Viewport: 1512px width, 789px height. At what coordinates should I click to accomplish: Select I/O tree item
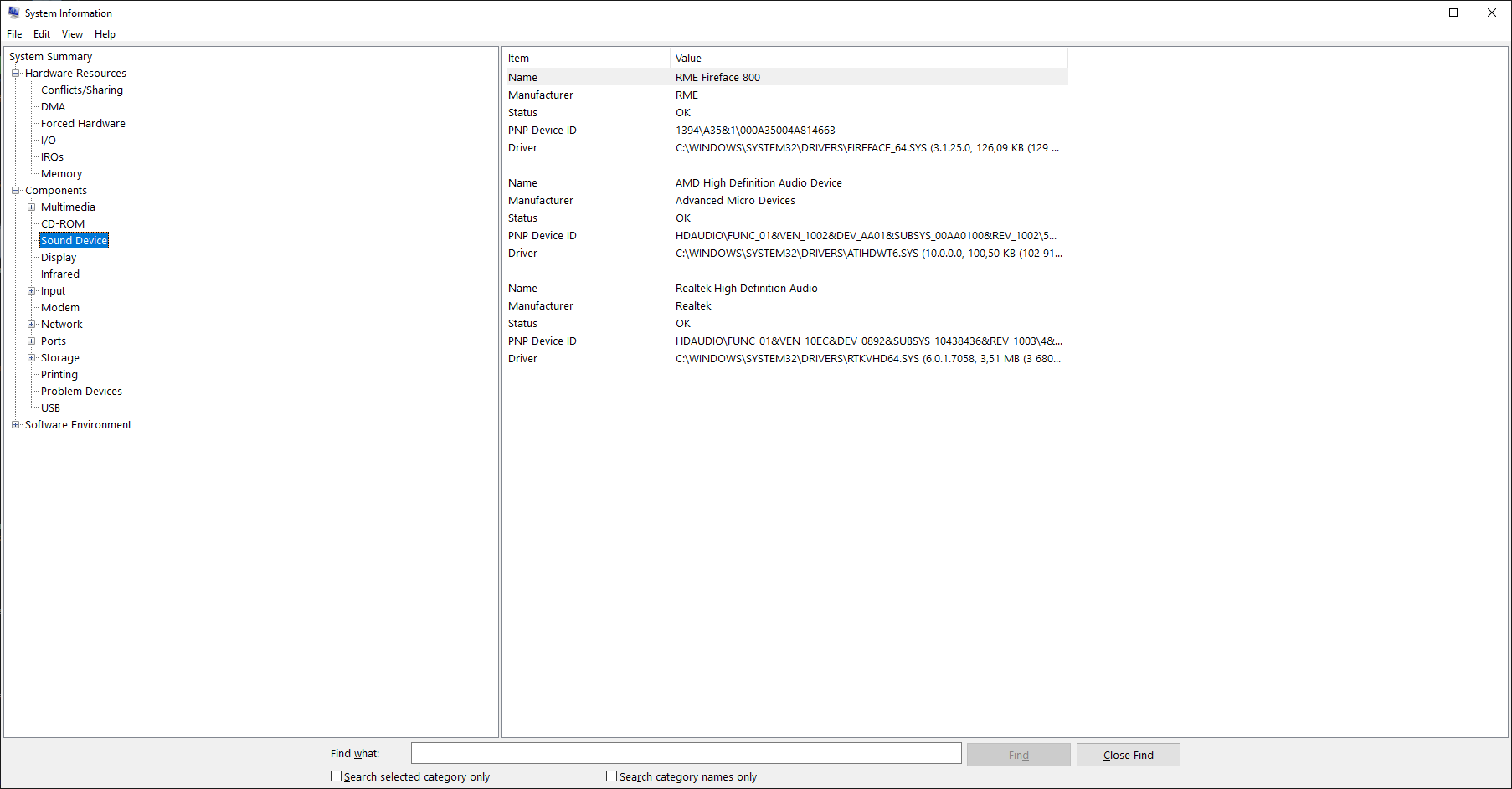pos(49,140)
